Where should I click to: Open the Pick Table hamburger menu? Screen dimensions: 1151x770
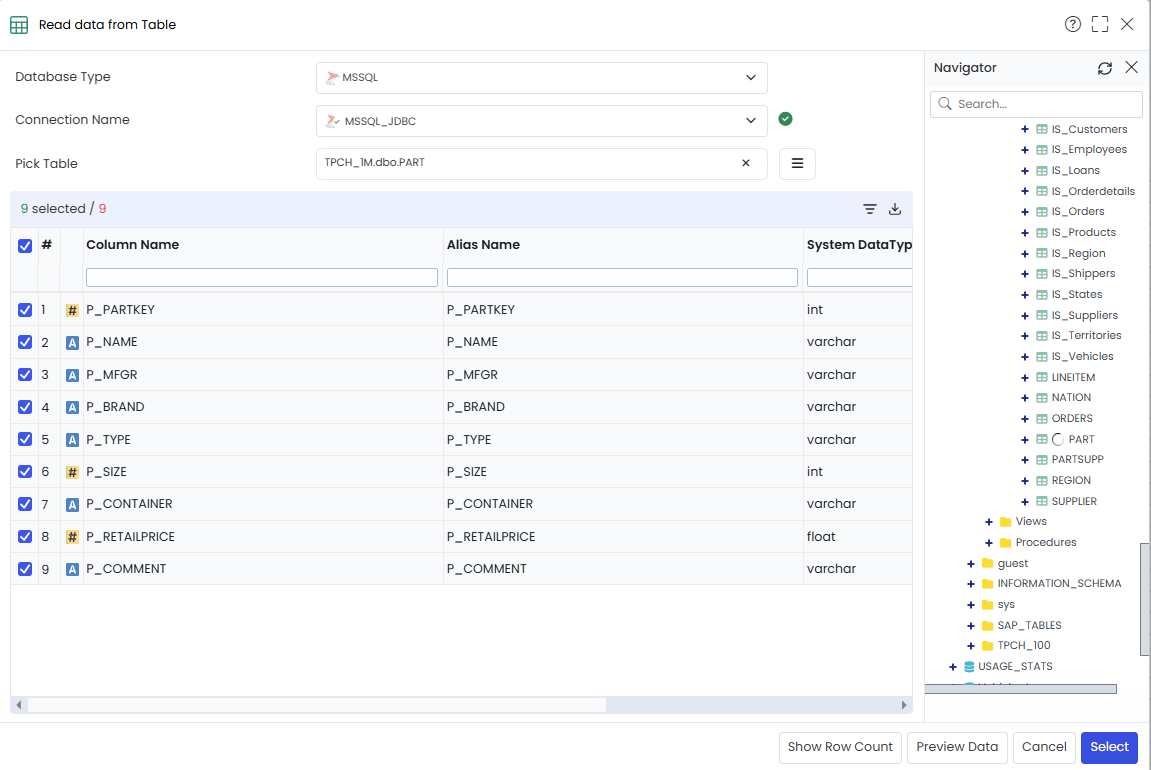[x=797, y=164]
